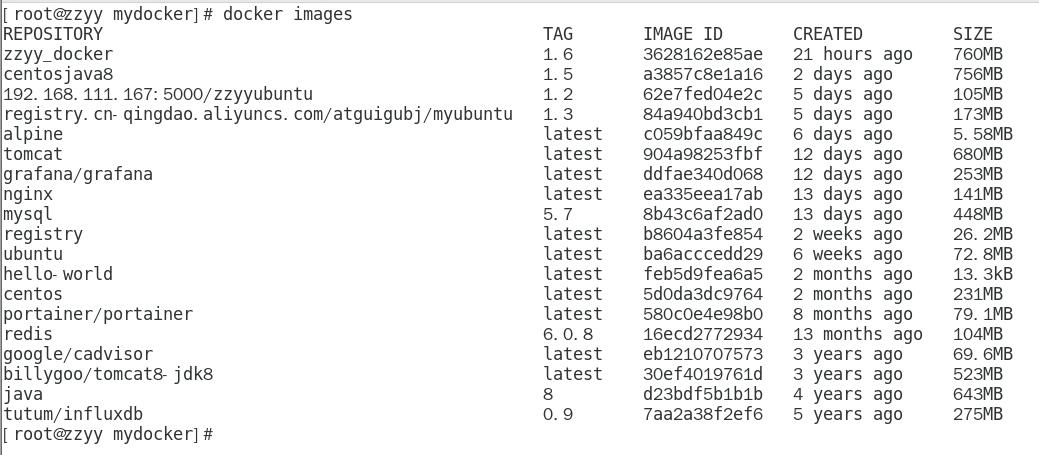This screenshot has width=1039, height=455.
Task: Click the nginx image ID ea335eea17ab
Action: pos(702,194)
